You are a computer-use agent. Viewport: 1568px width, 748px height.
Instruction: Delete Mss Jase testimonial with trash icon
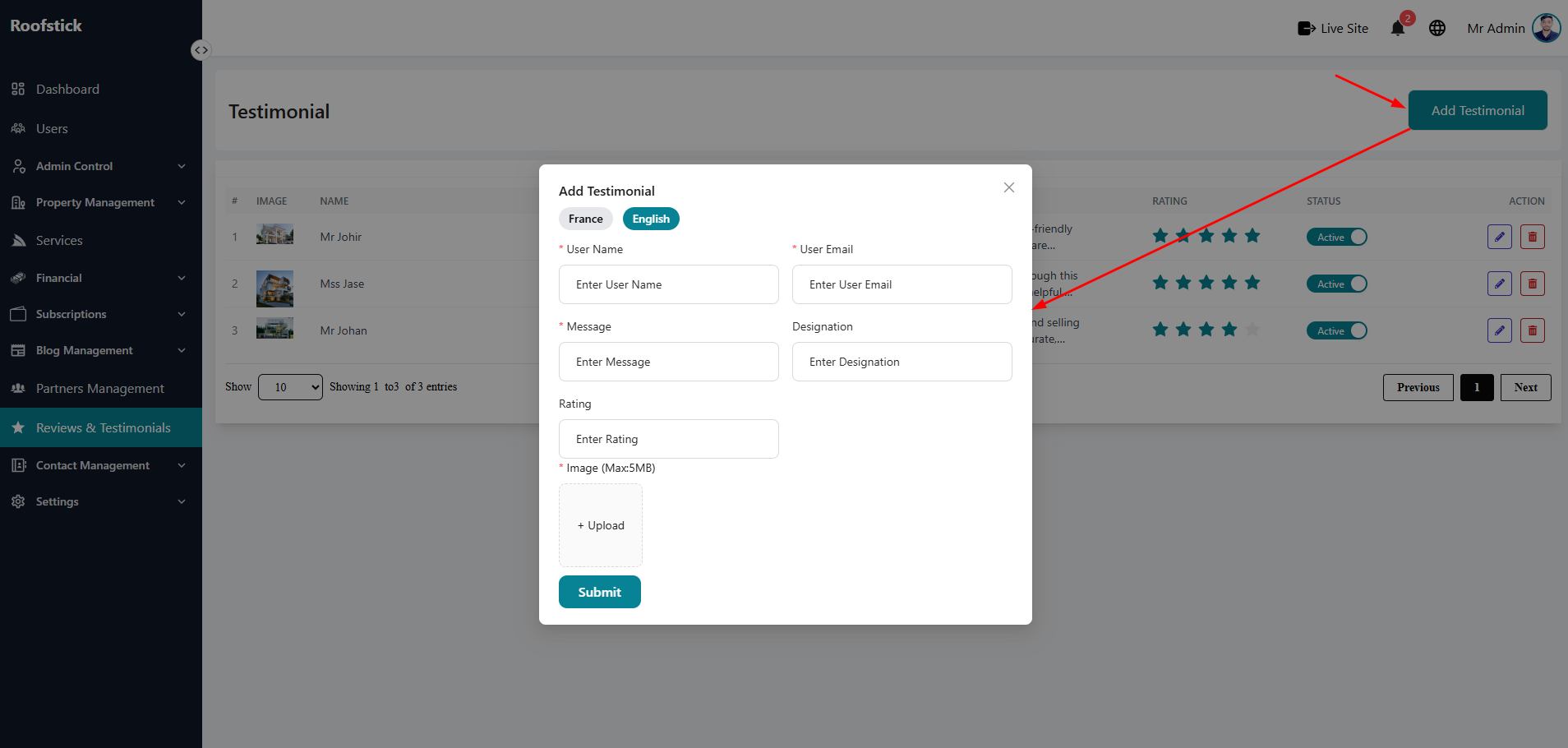(1533, 284)
